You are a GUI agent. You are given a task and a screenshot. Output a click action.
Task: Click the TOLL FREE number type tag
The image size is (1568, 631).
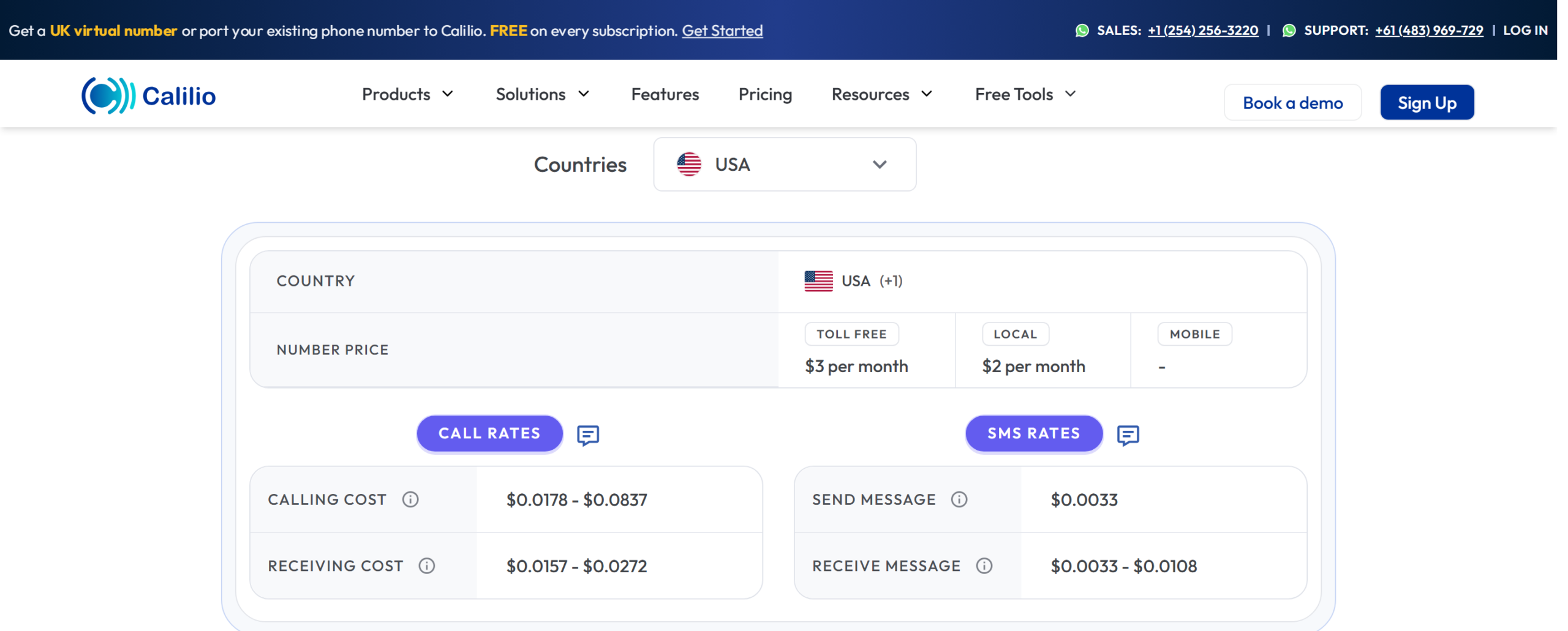pyautogui.click(x=851, y=334)
